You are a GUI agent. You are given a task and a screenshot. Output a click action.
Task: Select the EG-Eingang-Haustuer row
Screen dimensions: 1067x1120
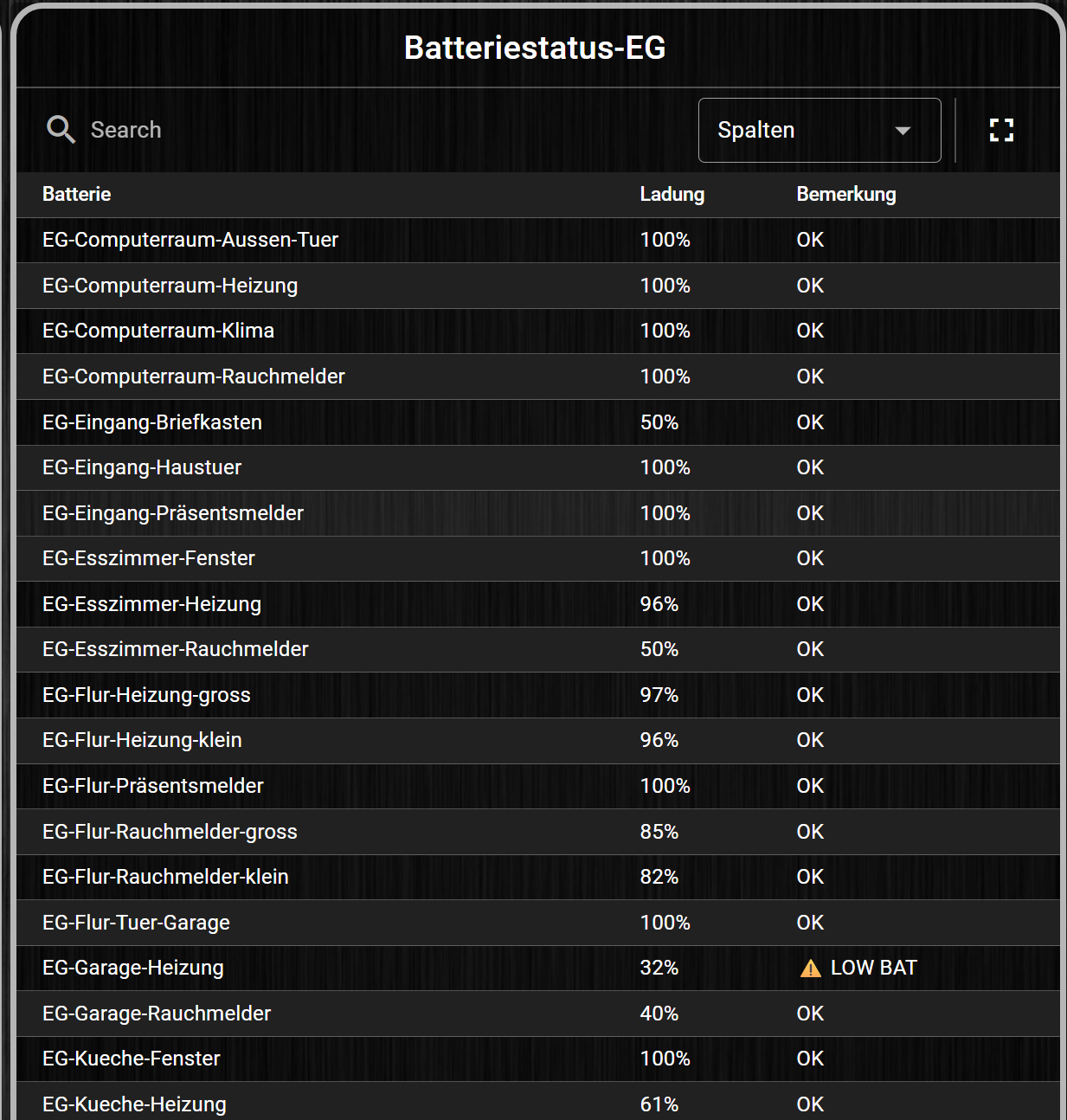[x=142, y=467]
